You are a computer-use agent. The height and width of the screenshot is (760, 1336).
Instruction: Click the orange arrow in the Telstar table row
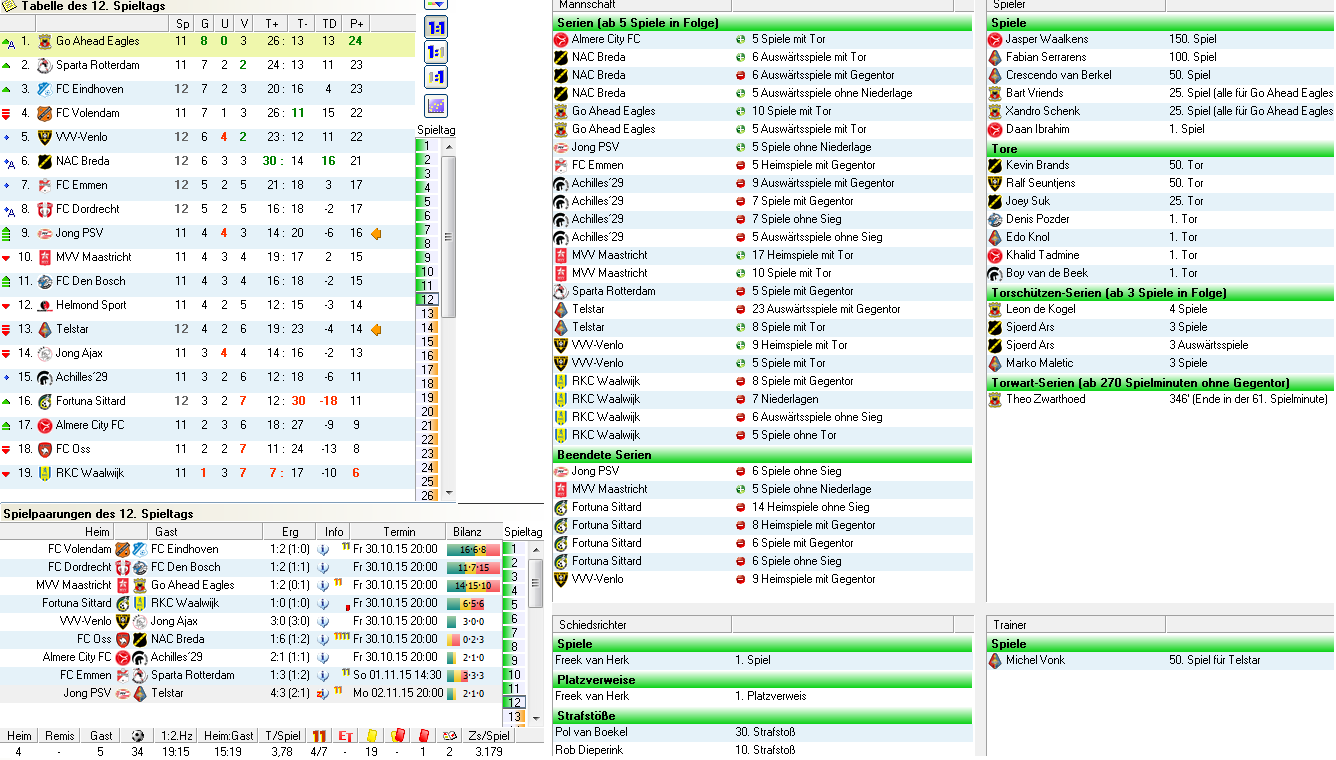(376, 330)
